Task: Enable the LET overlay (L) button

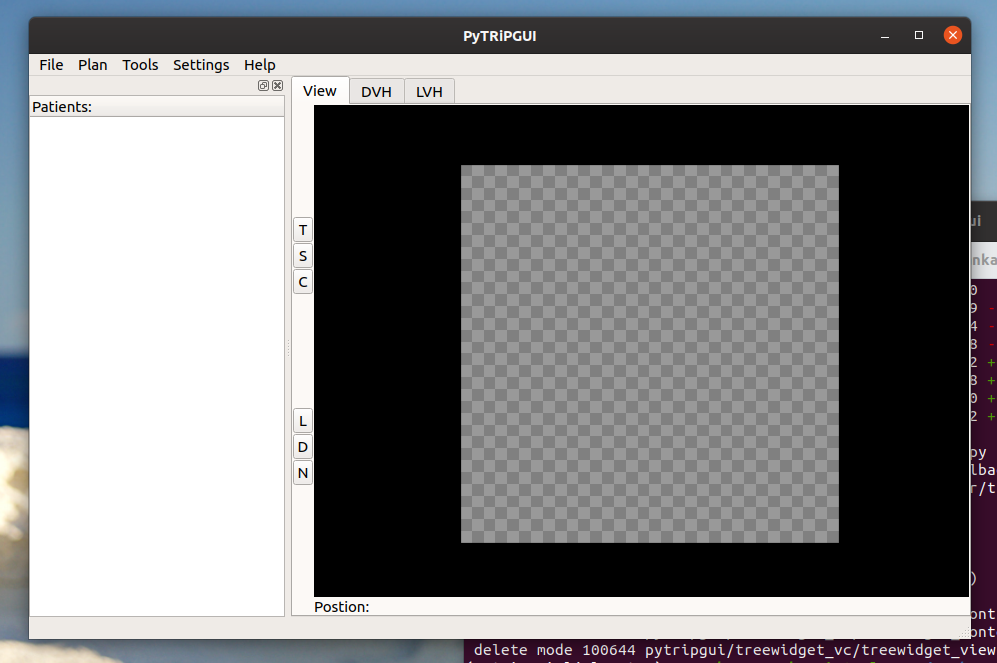Action: 302,420
